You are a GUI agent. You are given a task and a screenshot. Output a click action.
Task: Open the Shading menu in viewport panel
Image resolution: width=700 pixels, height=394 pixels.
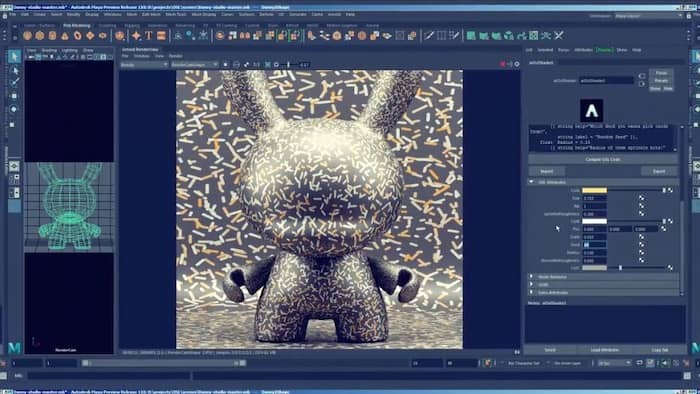(49, 50)
